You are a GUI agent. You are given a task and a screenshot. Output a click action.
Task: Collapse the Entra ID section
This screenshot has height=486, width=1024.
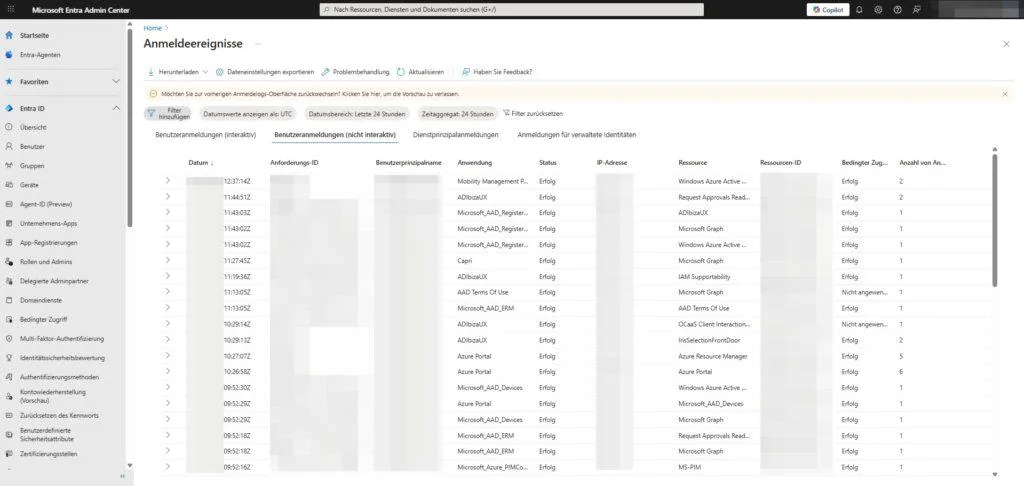point(116,108)
